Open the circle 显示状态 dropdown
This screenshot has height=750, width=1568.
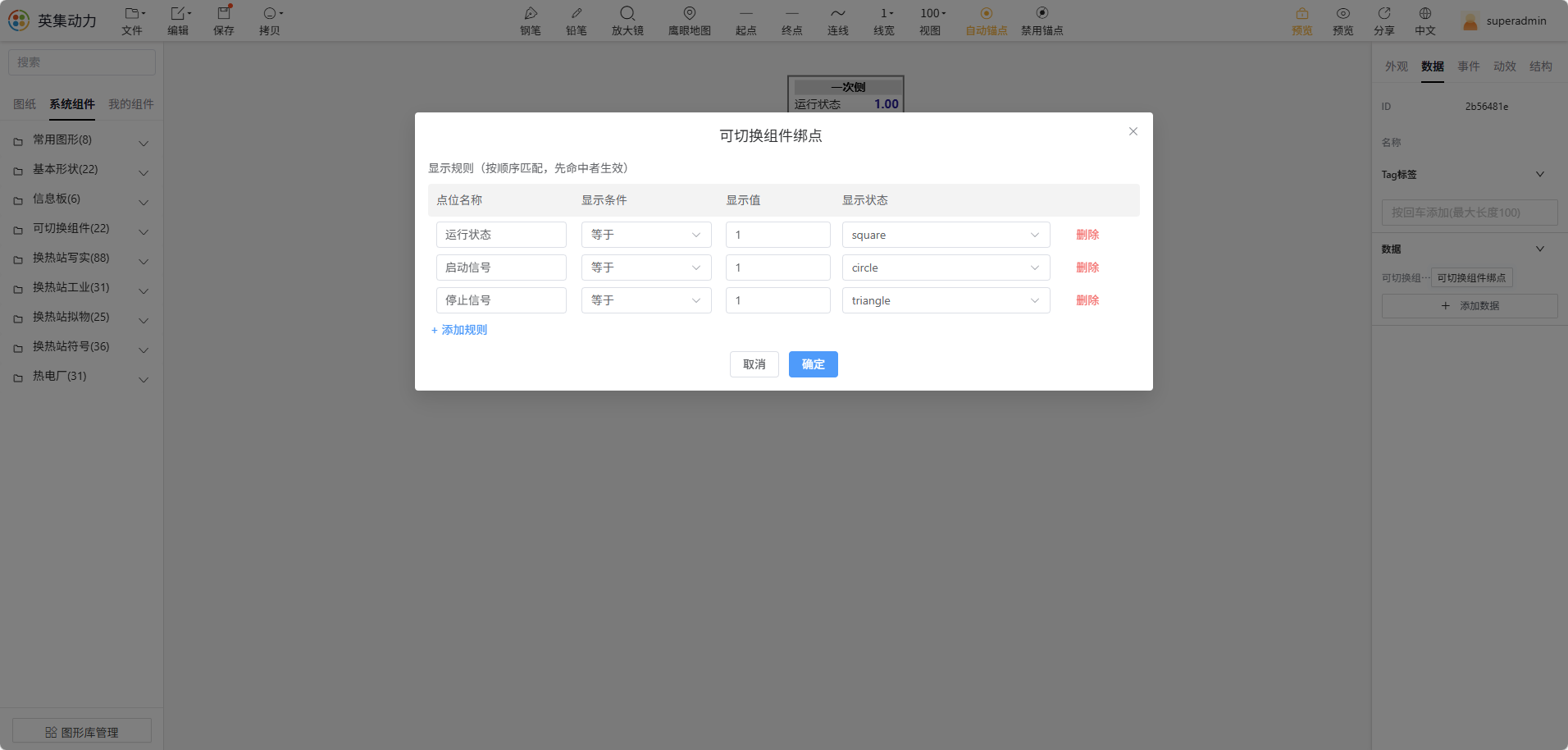coord(946,268)
